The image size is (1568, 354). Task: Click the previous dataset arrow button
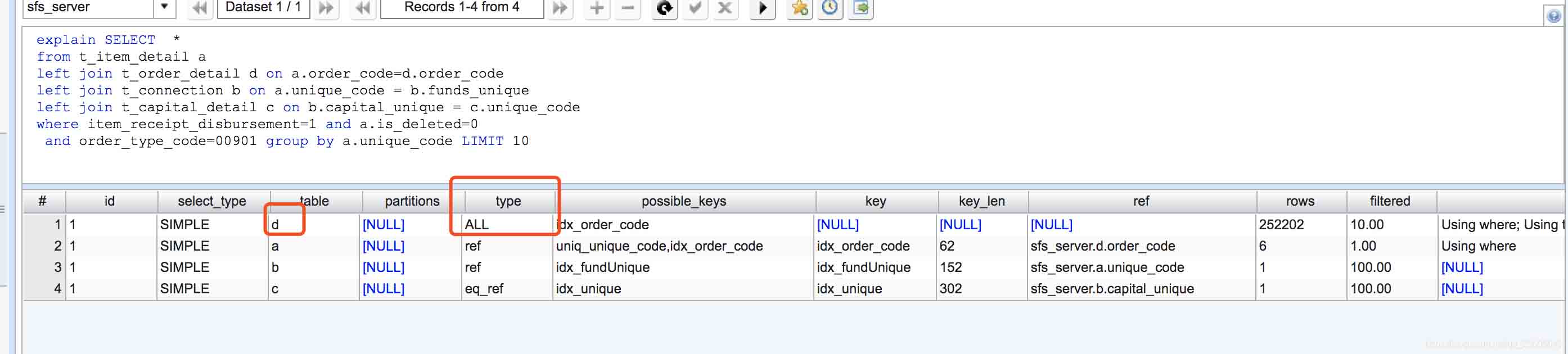pos(199,8)
